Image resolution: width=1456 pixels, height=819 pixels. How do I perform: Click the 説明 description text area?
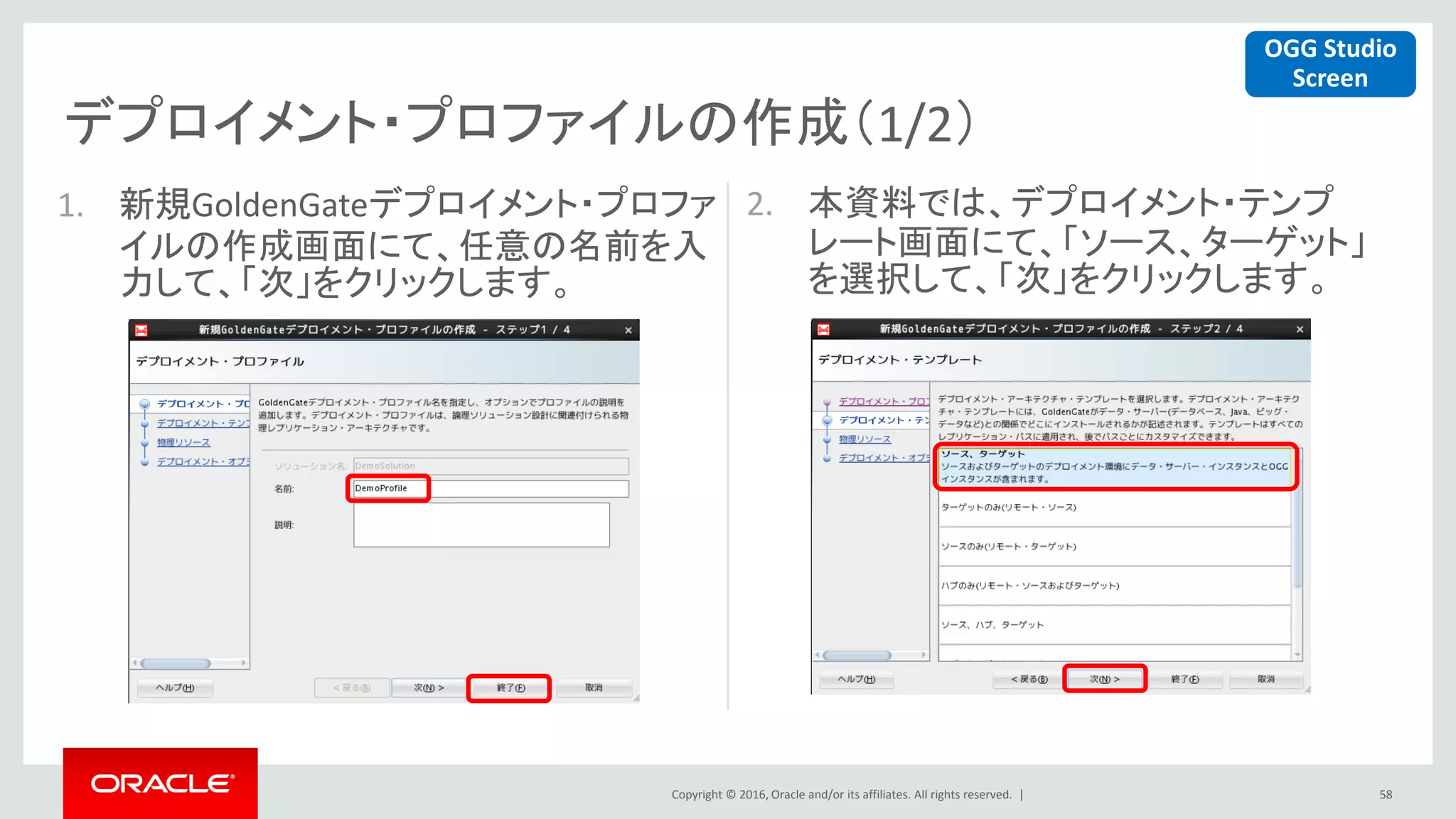click(481, 525)
